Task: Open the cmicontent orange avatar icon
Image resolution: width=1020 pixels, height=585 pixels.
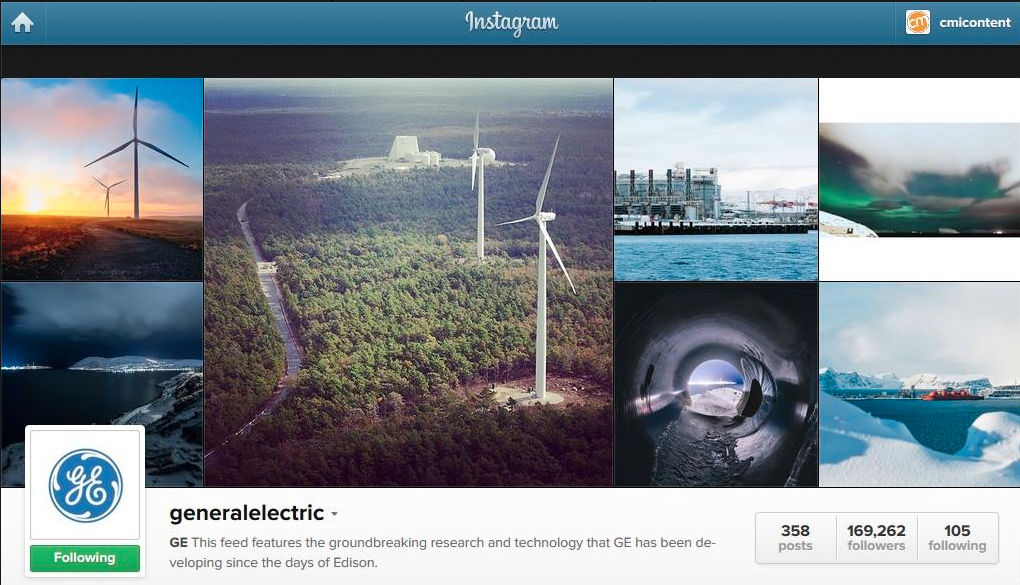Action: (917, 22)
